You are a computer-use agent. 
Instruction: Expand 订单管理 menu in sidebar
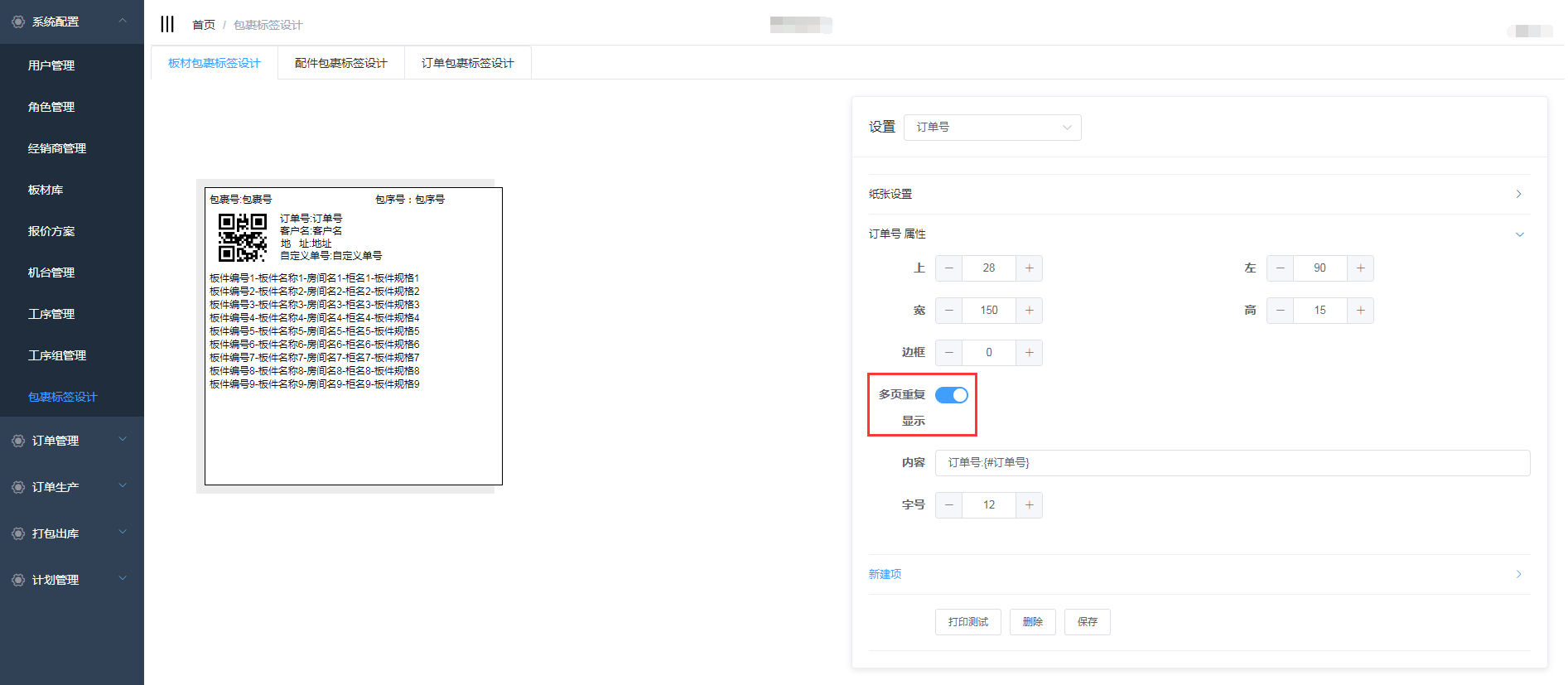(x=71, y=441)
